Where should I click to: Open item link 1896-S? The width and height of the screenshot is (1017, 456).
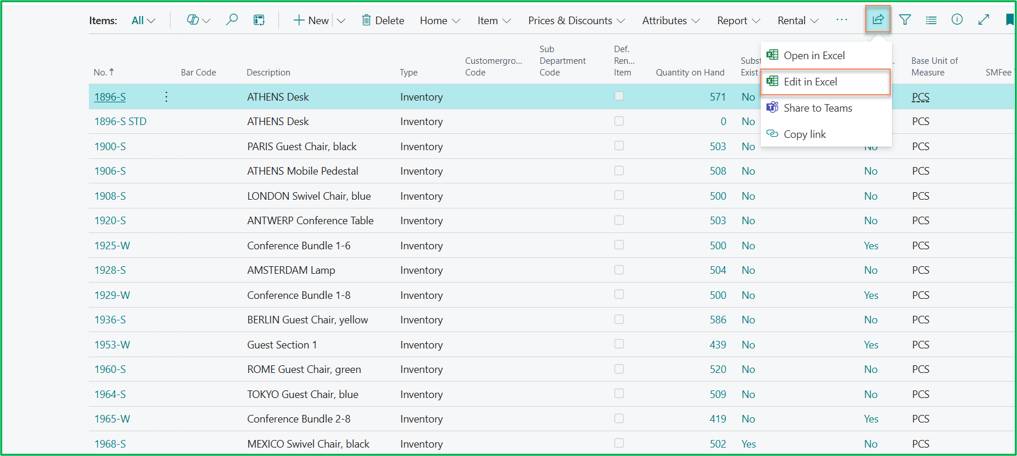[x=110, y=97]
